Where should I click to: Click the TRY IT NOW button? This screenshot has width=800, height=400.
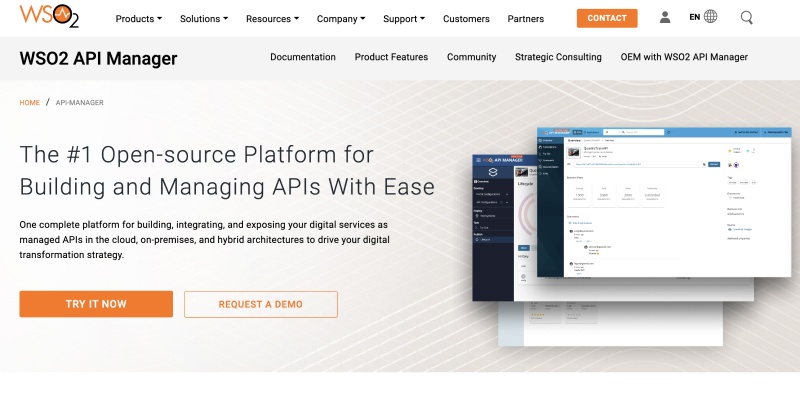[x=96, y=304]
